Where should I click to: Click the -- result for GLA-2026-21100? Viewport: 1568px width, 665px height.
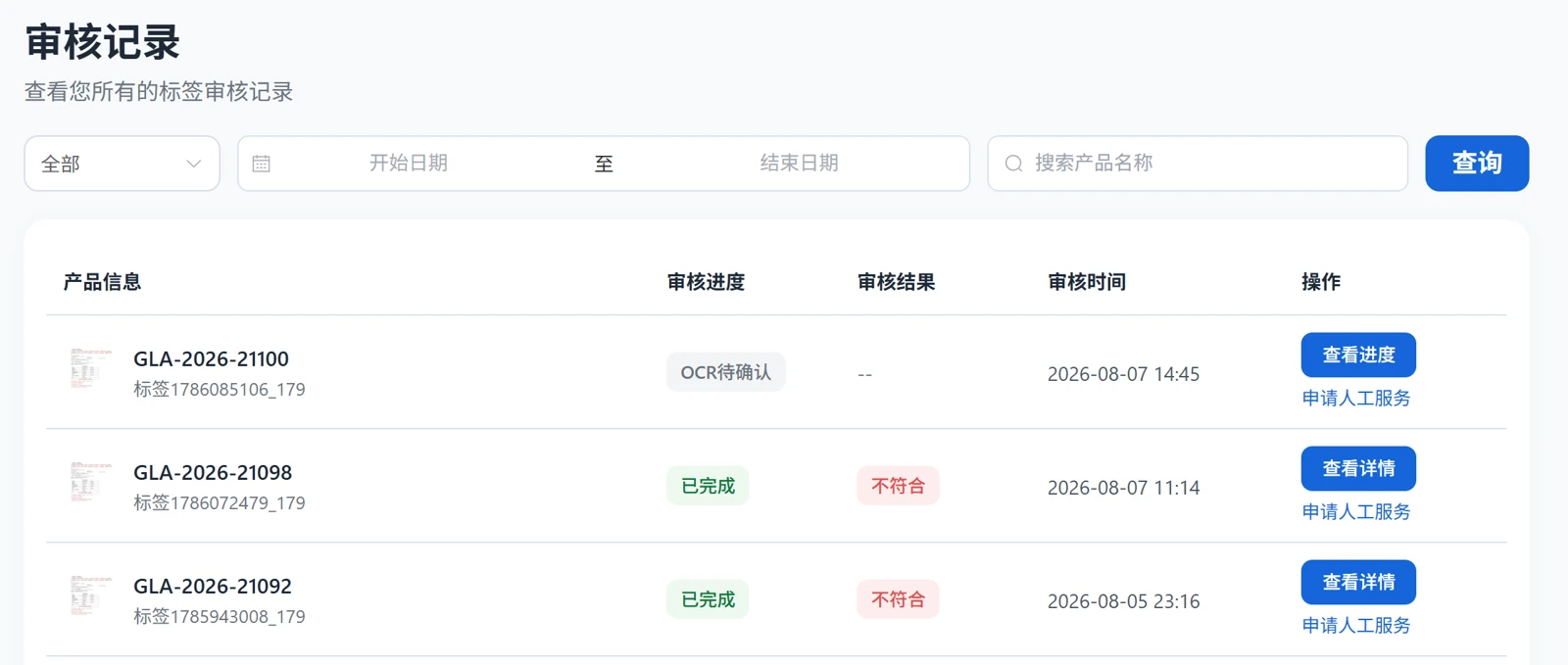coord(864,375)
